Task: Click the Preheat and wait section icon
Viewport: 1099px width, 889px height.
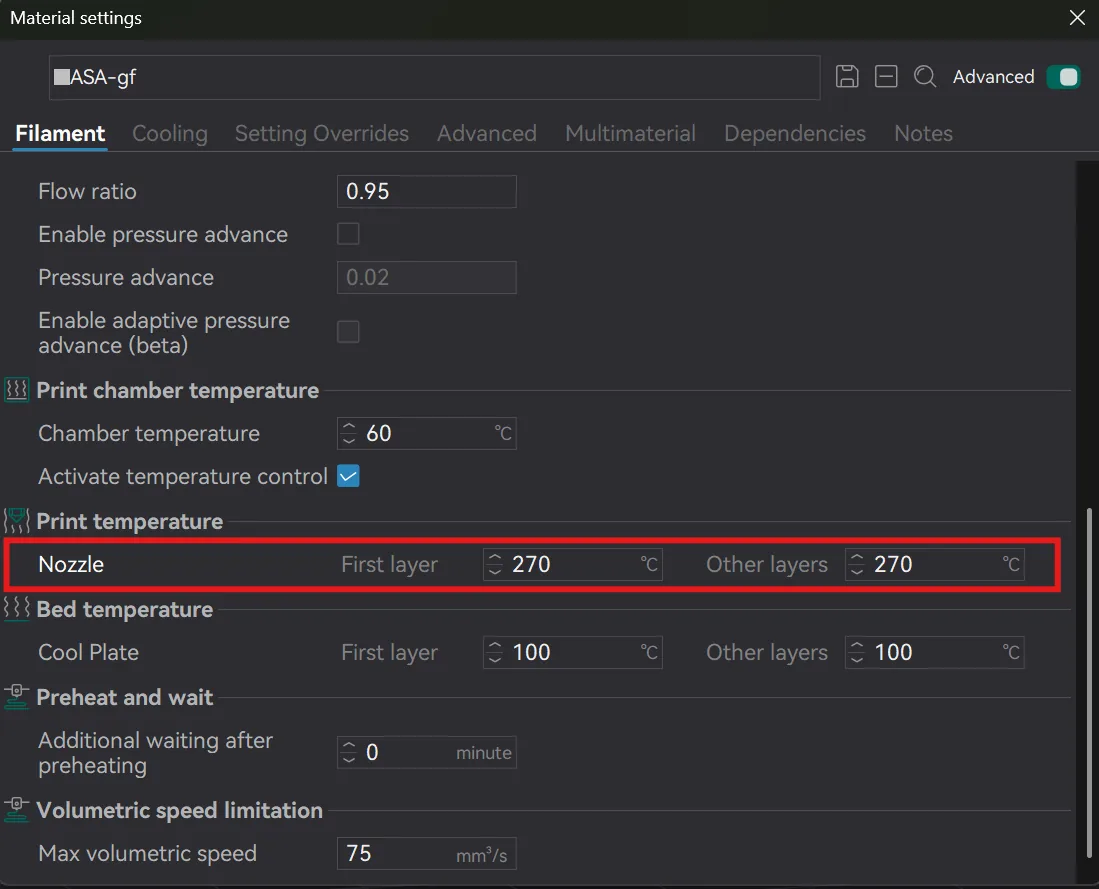Action: (x=17, y=696)
